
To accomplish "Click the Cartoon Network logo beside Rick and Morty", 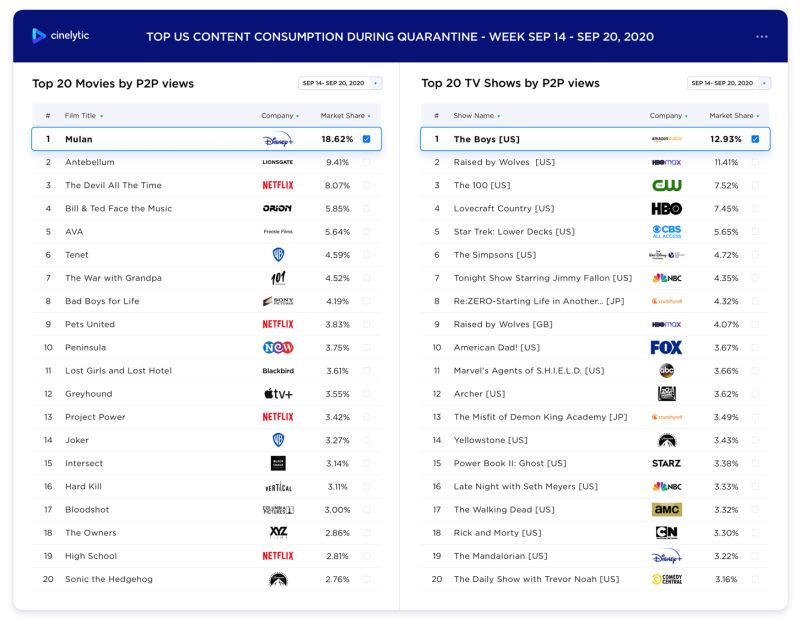I will click(666, 533).
